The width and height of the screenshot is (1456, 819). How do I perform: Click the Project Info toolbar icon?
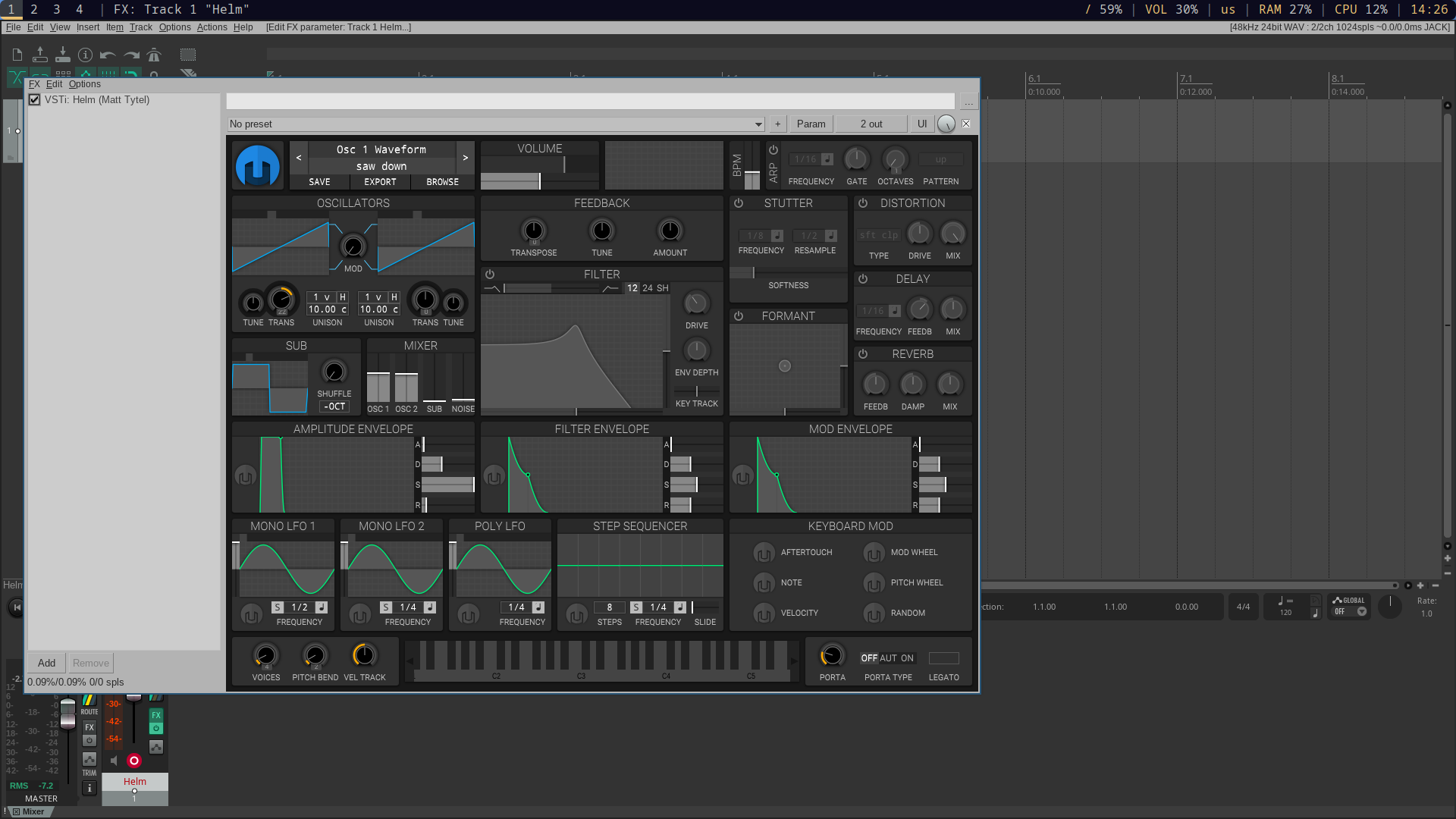[x=85, y=55]
